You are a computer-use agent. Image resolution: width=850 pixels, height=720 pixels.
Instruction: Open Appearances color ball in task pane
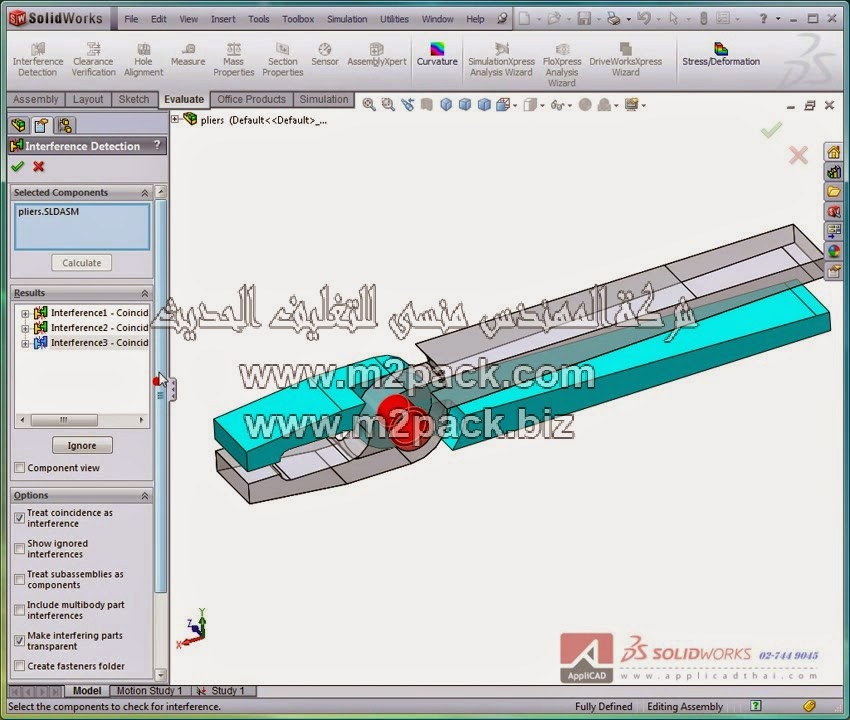(x=834, y=251)
